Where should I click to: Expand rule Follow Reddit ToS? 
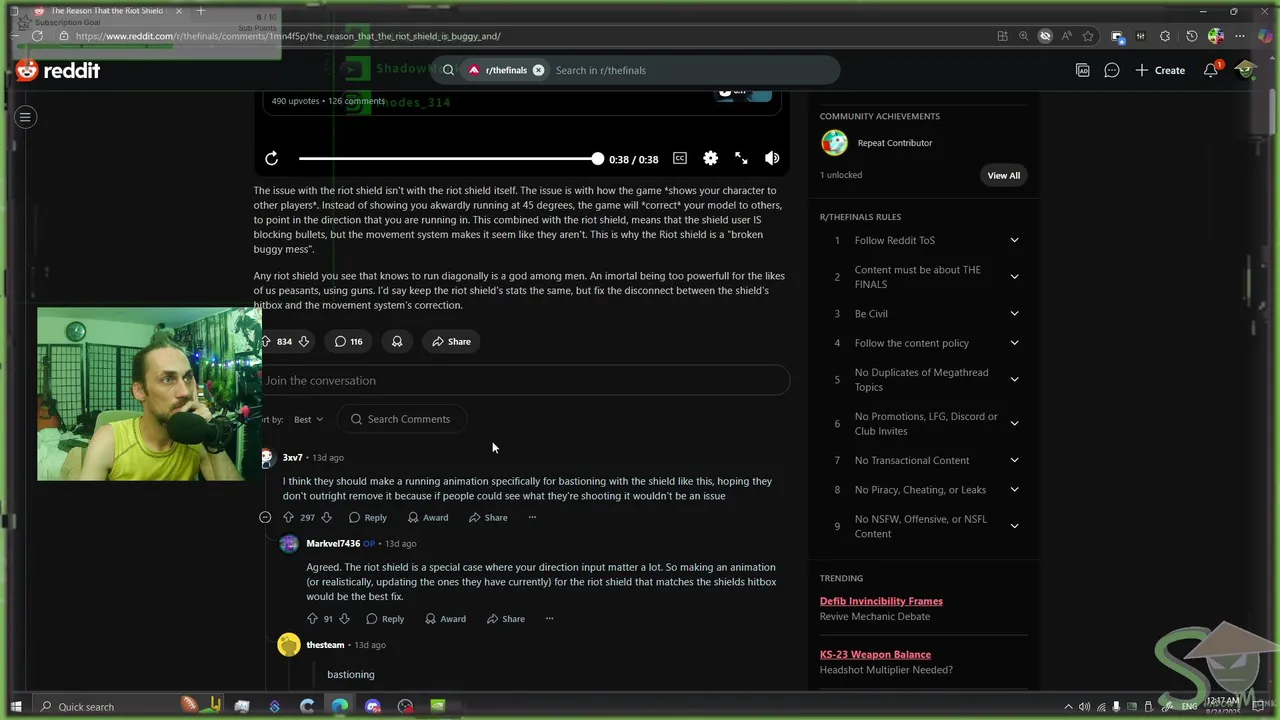point(1014,240)
